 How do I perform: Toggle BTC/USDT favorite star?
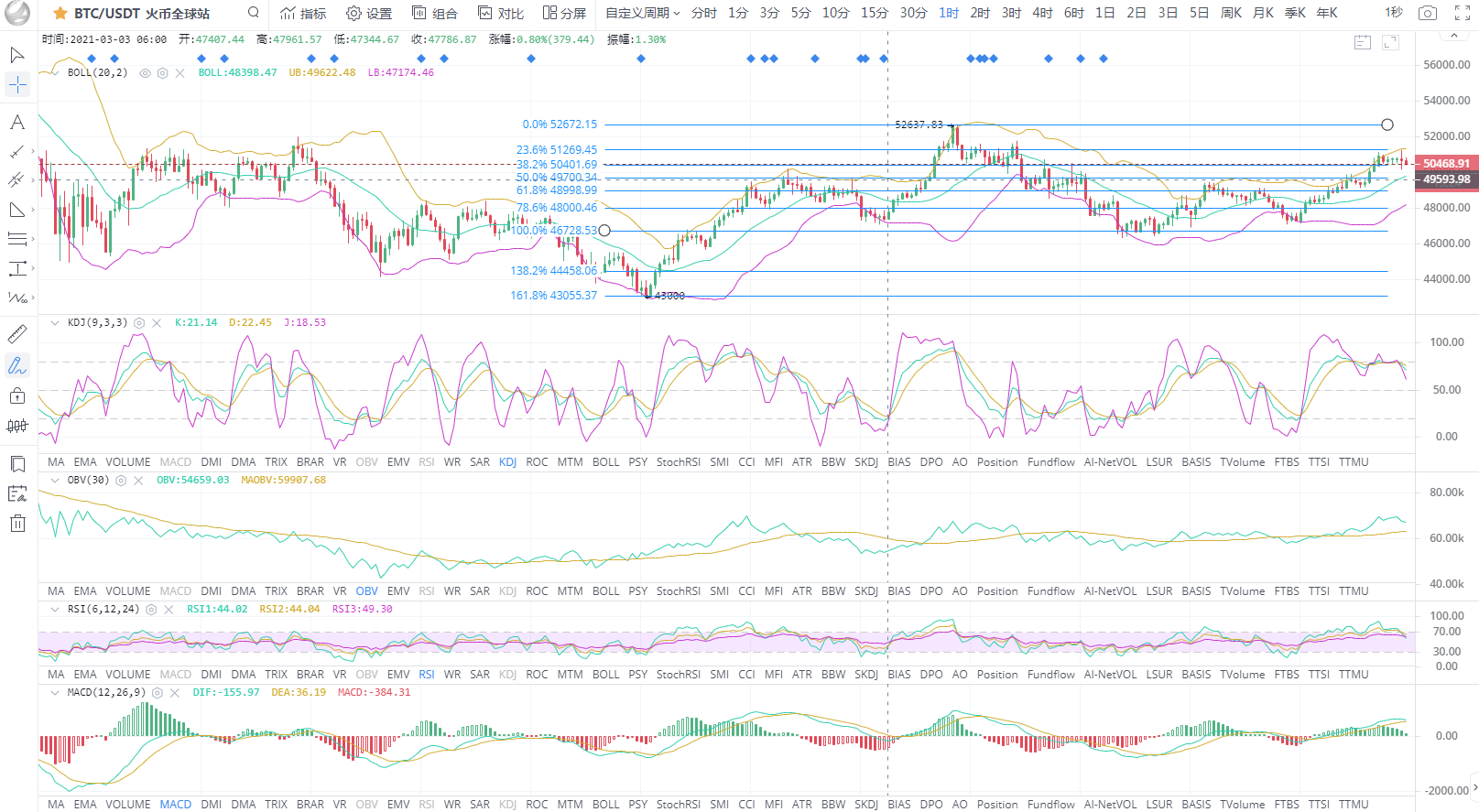[60, 14]
